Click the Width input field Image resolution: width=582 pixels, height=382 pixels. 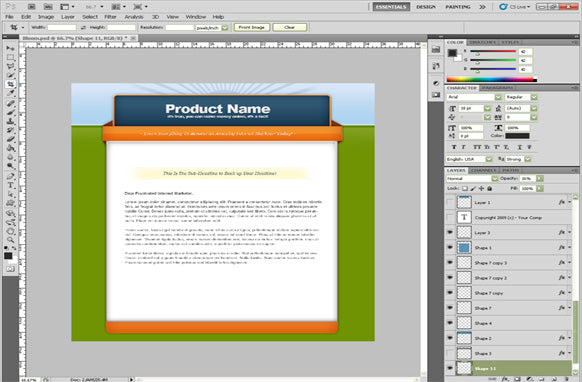point(62,27)
